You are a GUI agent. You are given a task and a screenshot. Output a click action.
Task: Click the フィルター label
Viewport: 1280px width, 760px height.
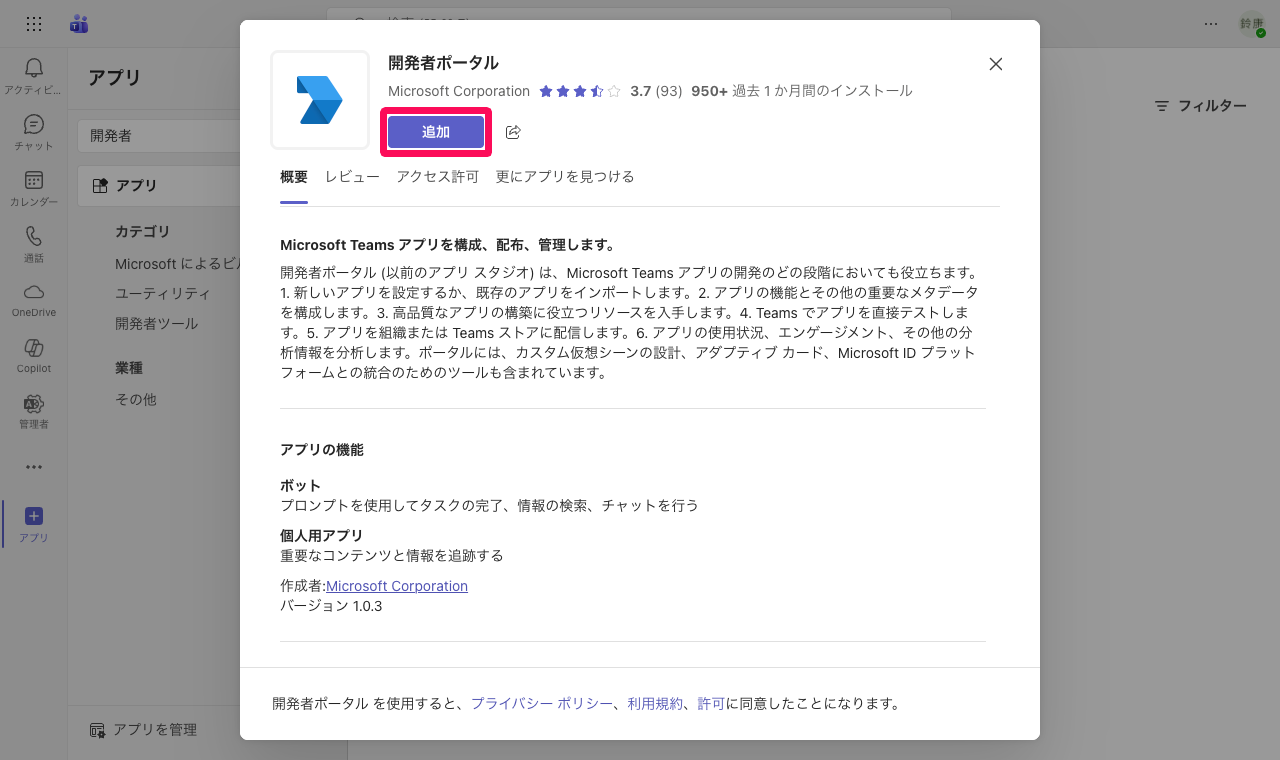pos(1212,105)
